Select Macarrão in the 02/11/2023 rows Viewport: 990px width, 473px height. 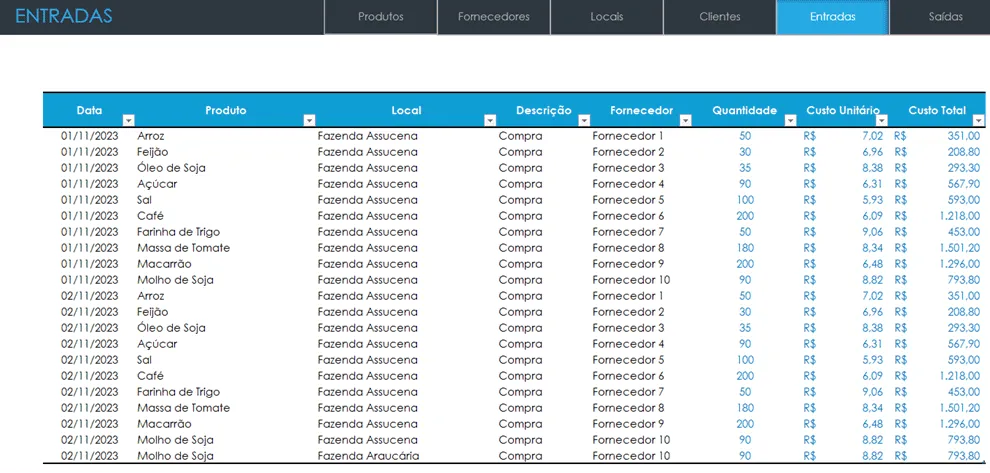click(164, 424)
